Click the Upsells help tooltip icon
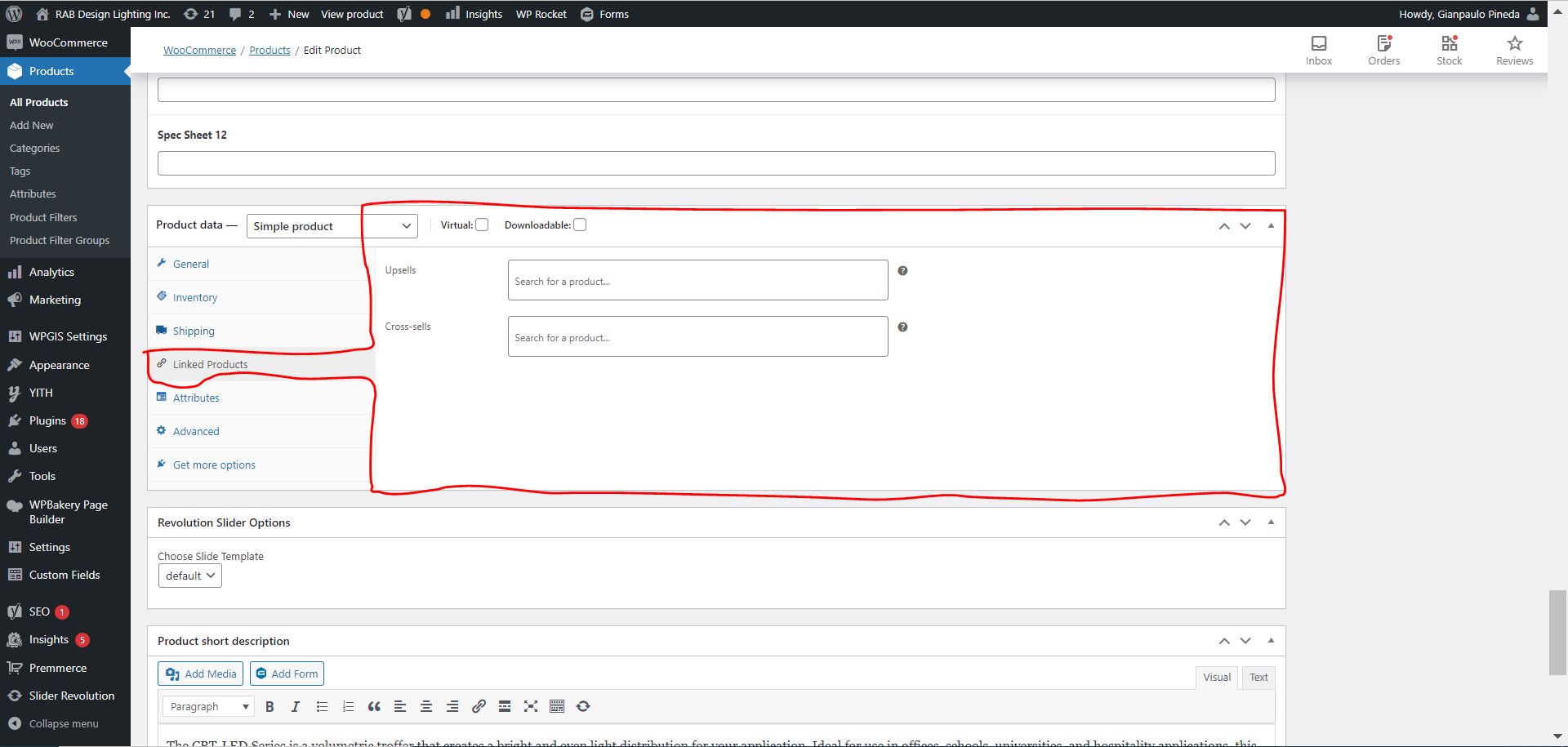1568x747 pixels. [902, 271]
